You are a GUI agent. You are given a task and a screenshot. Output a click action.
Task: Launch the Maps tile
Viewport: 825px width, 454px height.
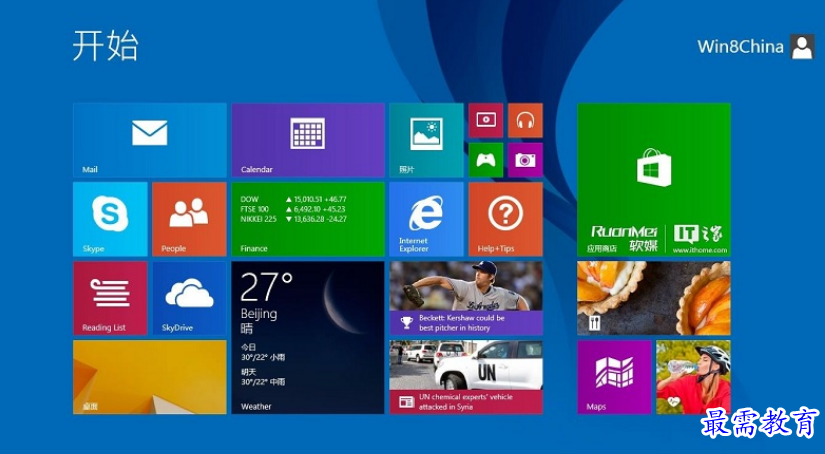coord(614,377)
